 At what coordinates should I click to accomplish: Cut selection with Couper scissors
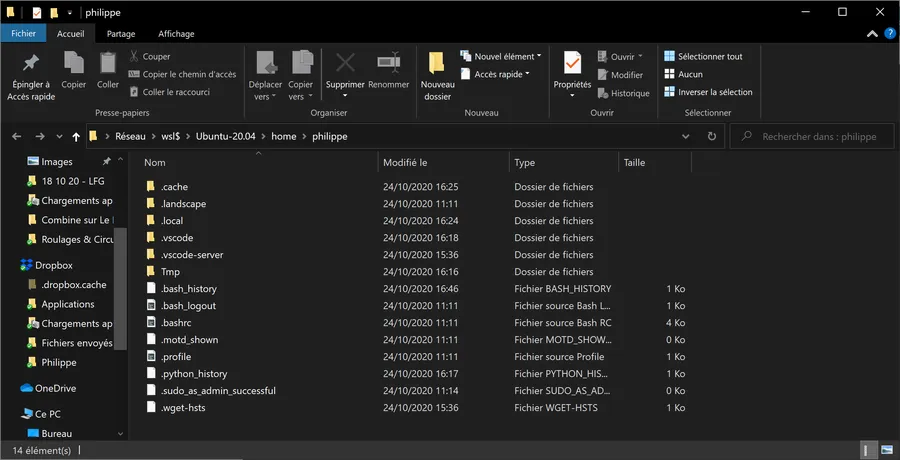pyautogui.click(x=149, y=56)
